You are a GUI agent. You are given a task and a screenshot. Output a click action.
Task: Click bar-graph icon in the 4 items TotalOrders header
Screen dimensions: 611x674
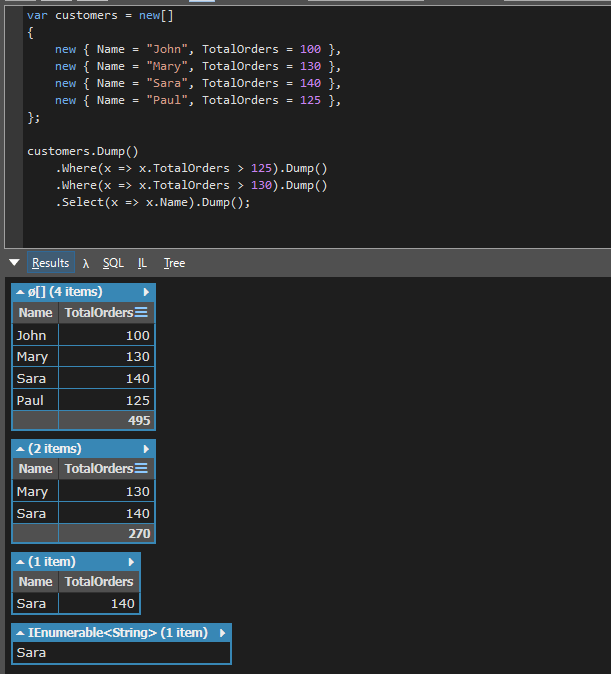141,312
